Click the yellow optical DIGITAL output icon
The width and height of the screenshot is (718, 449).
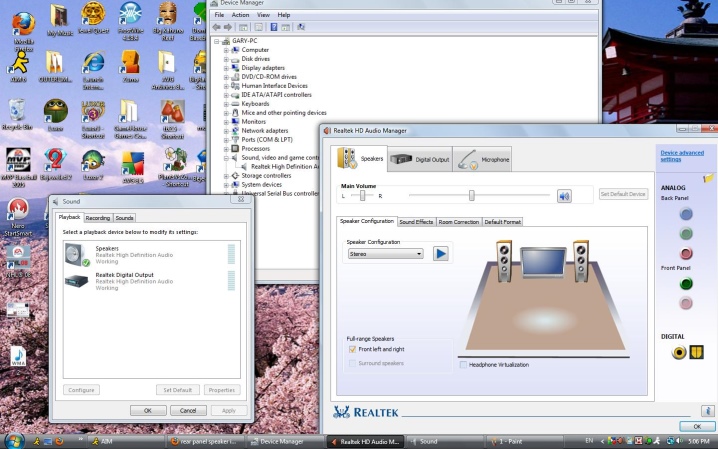[696, 352]
